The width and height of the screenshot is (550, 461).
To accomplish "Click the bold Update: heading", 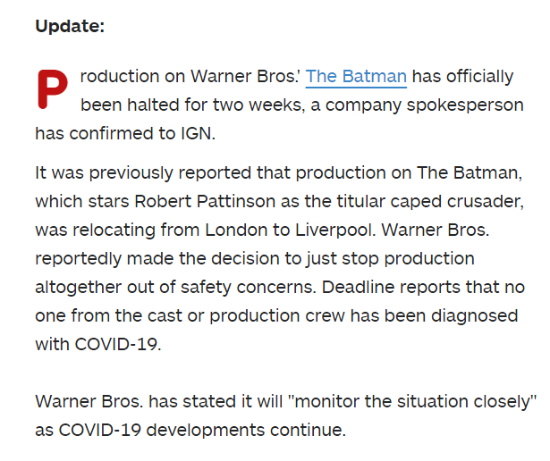I will (70, 26).
